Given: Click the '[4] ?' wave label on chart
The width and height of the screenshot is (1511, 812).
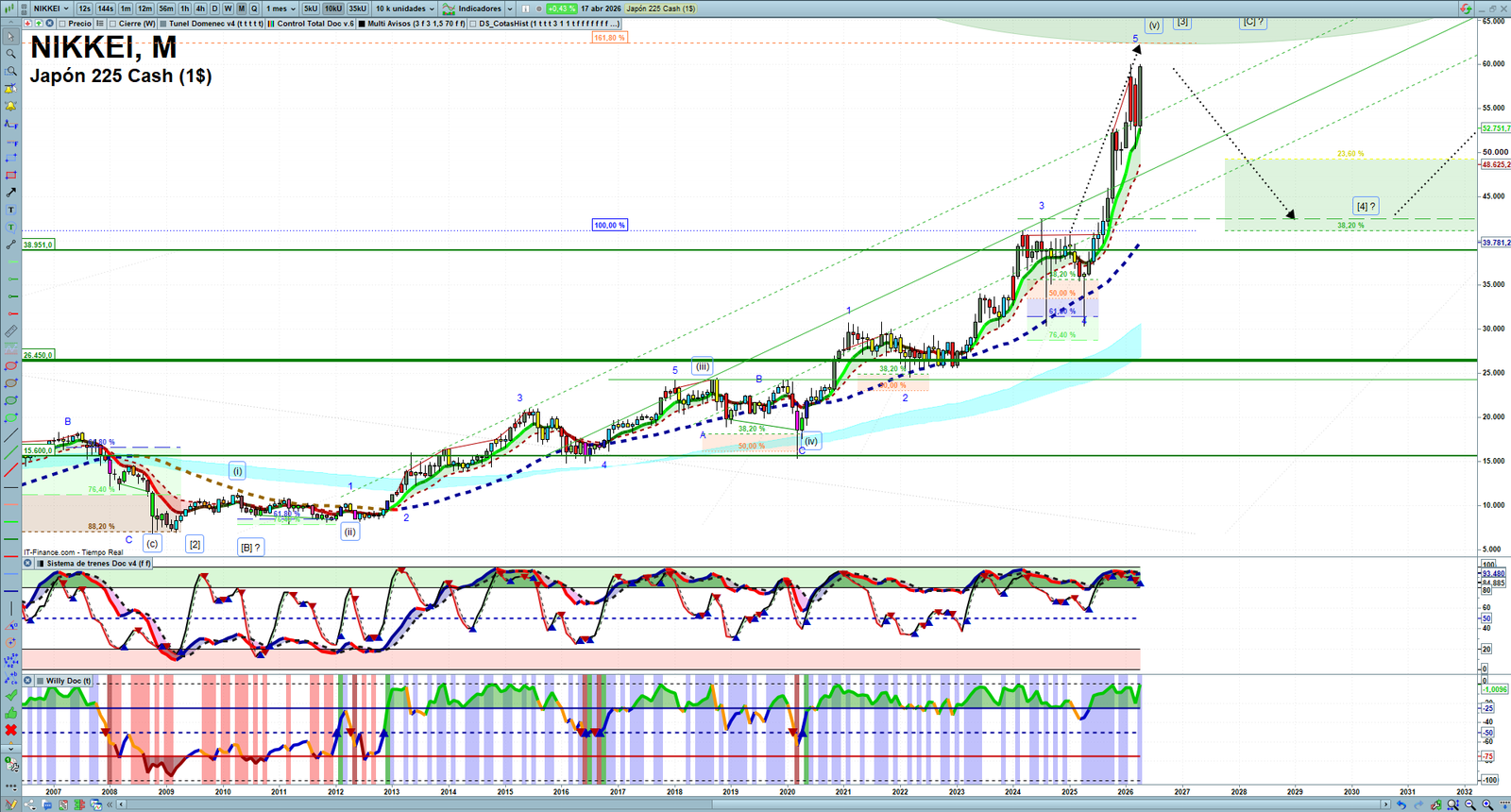Looking at the screenshot, I should click(x=1366, y=206).
